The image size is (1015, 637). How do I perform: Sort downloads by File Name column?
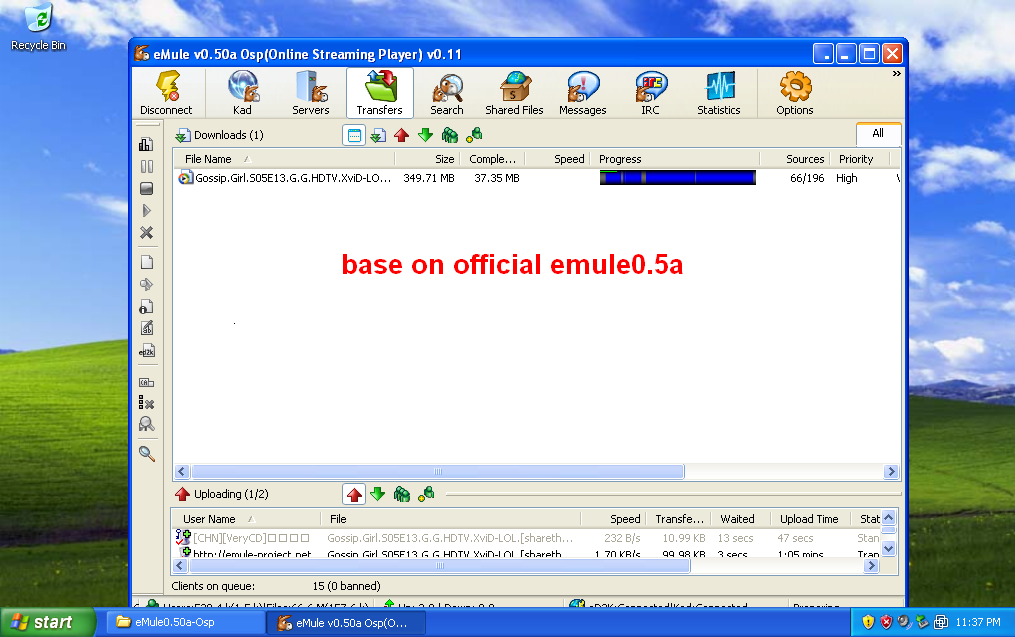284,159
